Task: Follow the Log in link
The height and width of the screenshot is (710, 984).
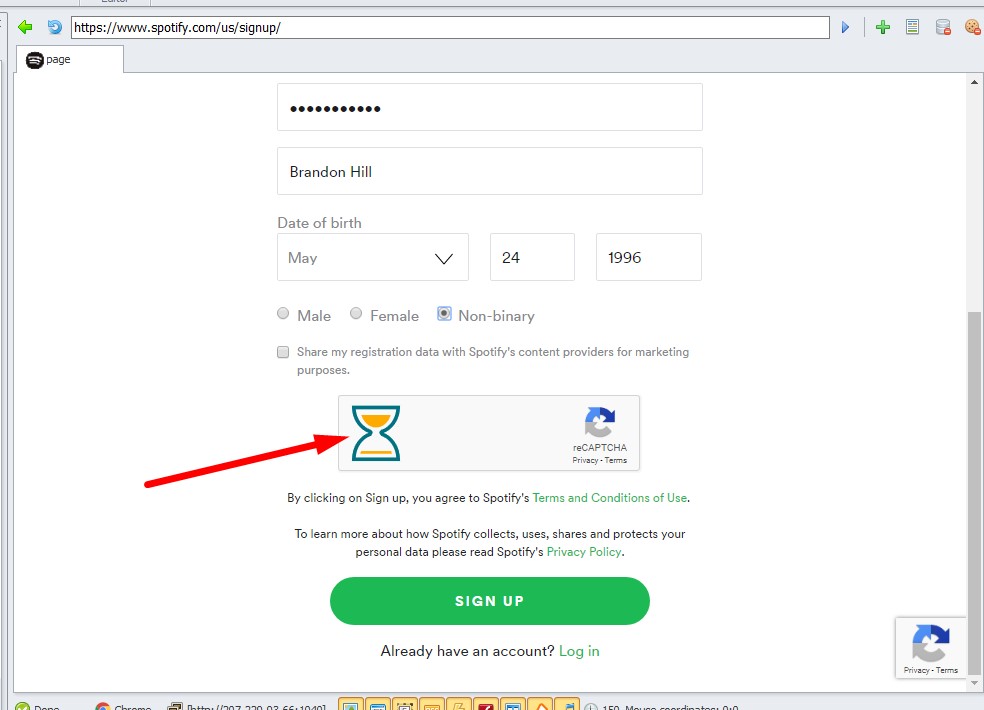Action: (x=579, y=651)
